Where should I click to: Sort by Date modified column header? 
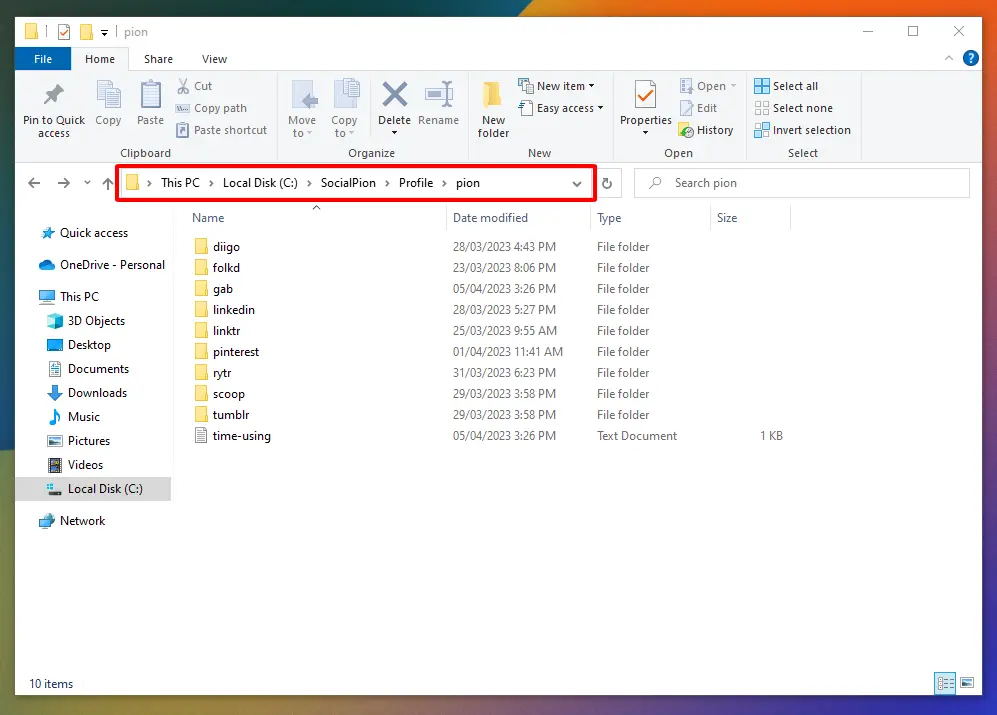(x=518, y=218)
